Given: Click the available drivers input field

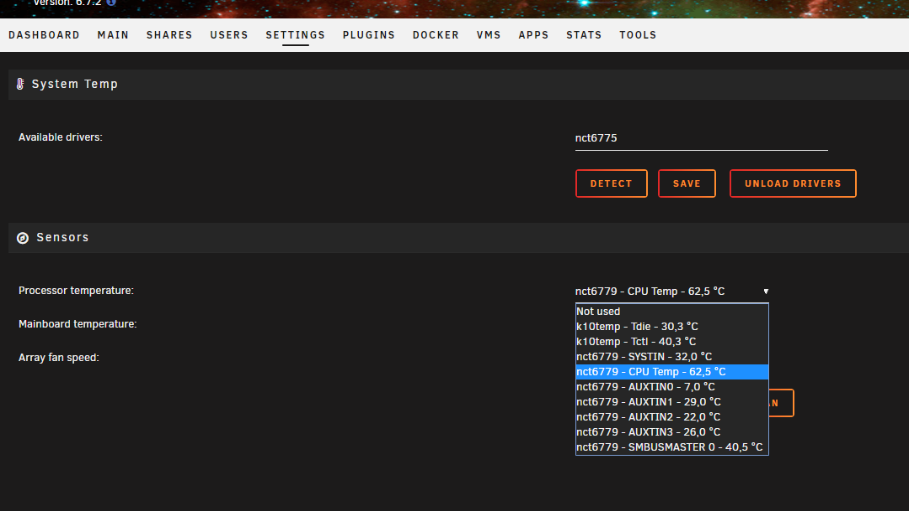Looking at the screenshot, I should tap(701, 138).
